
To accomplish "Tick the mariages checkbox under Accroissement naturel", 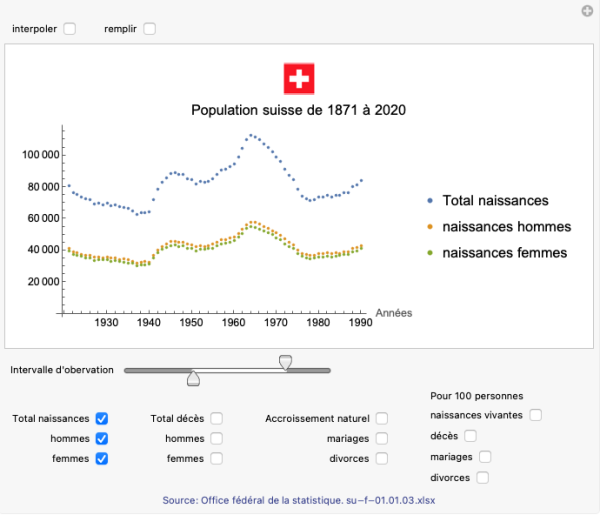I will click(382, 439).
